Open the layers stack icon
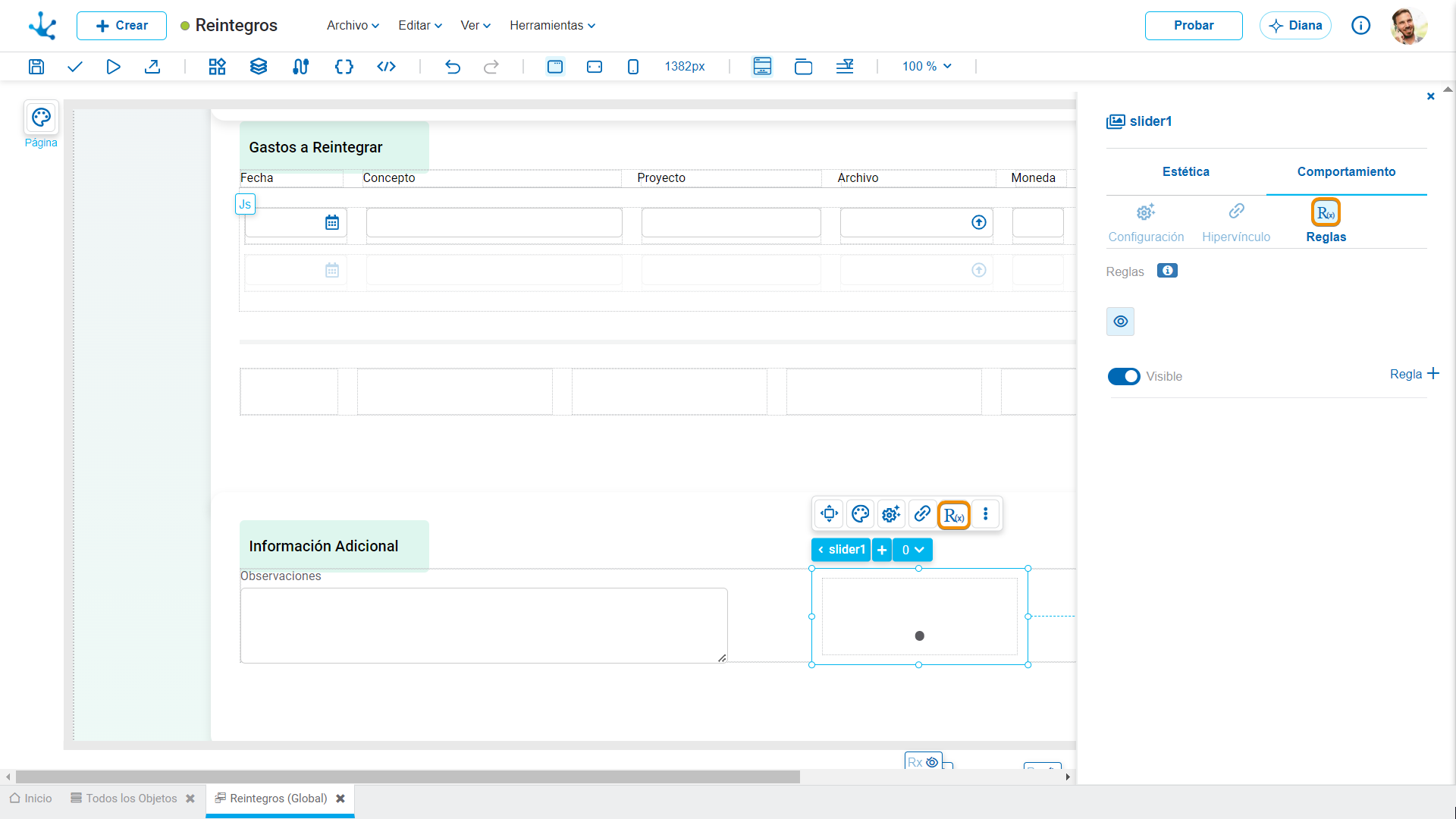Screen dimensions: 1456x819 click(x=259, y=67)
